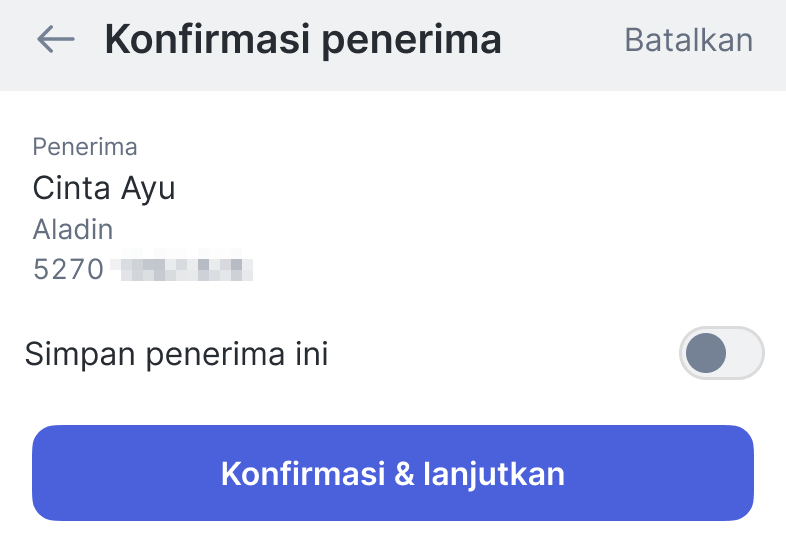The height and width of the screenshot is (543, 786).
Task: Return to the previous screen via the header arrow
Action: [56, 39]
